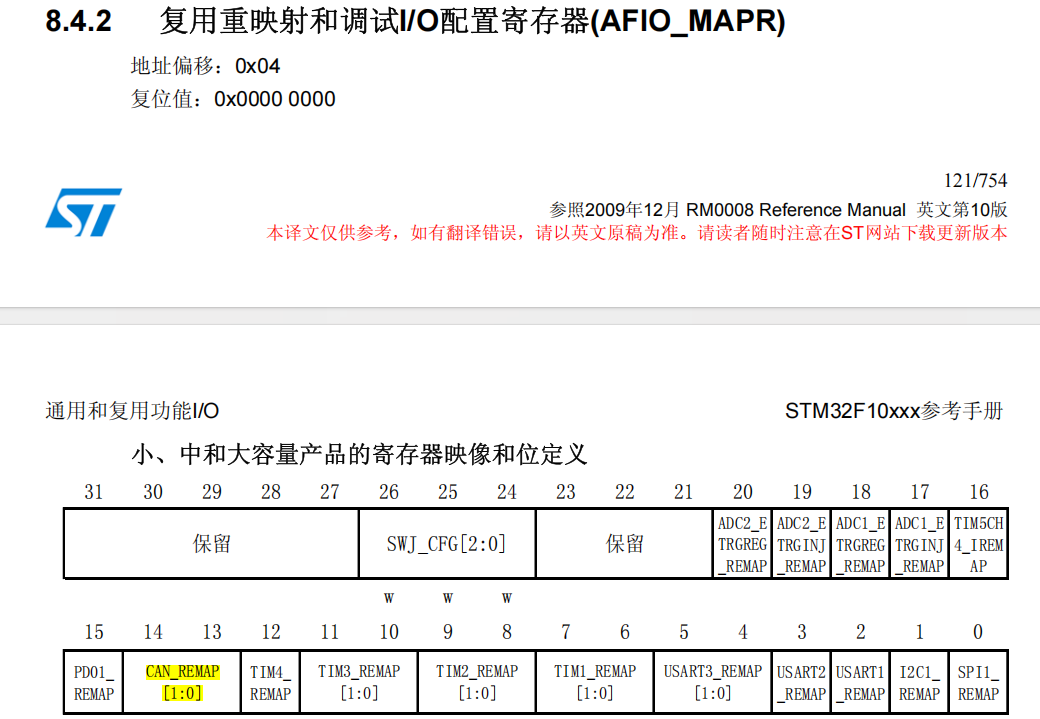Click the 'PD01_REMAP' cell at bit 15
This screenshot has width=1040, height=719.
coord(94,683)
